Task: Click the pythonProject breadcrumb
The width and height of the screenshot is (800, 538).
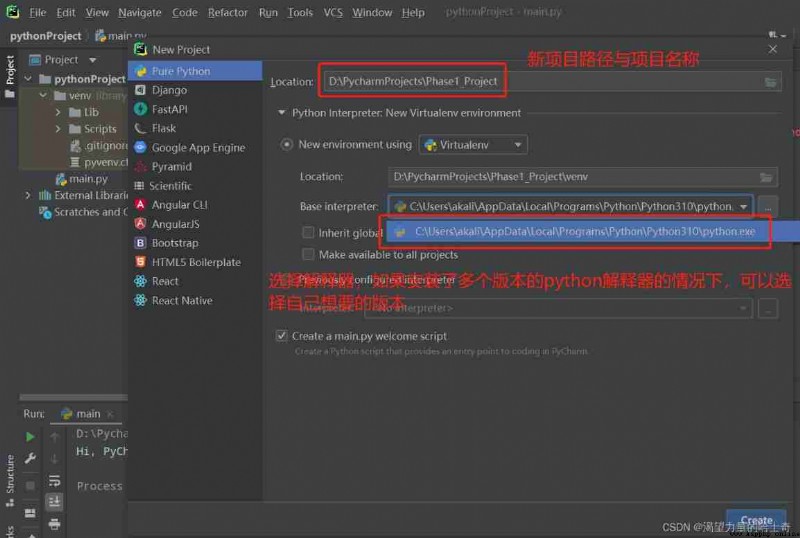Action: click(x=45, y=36)
